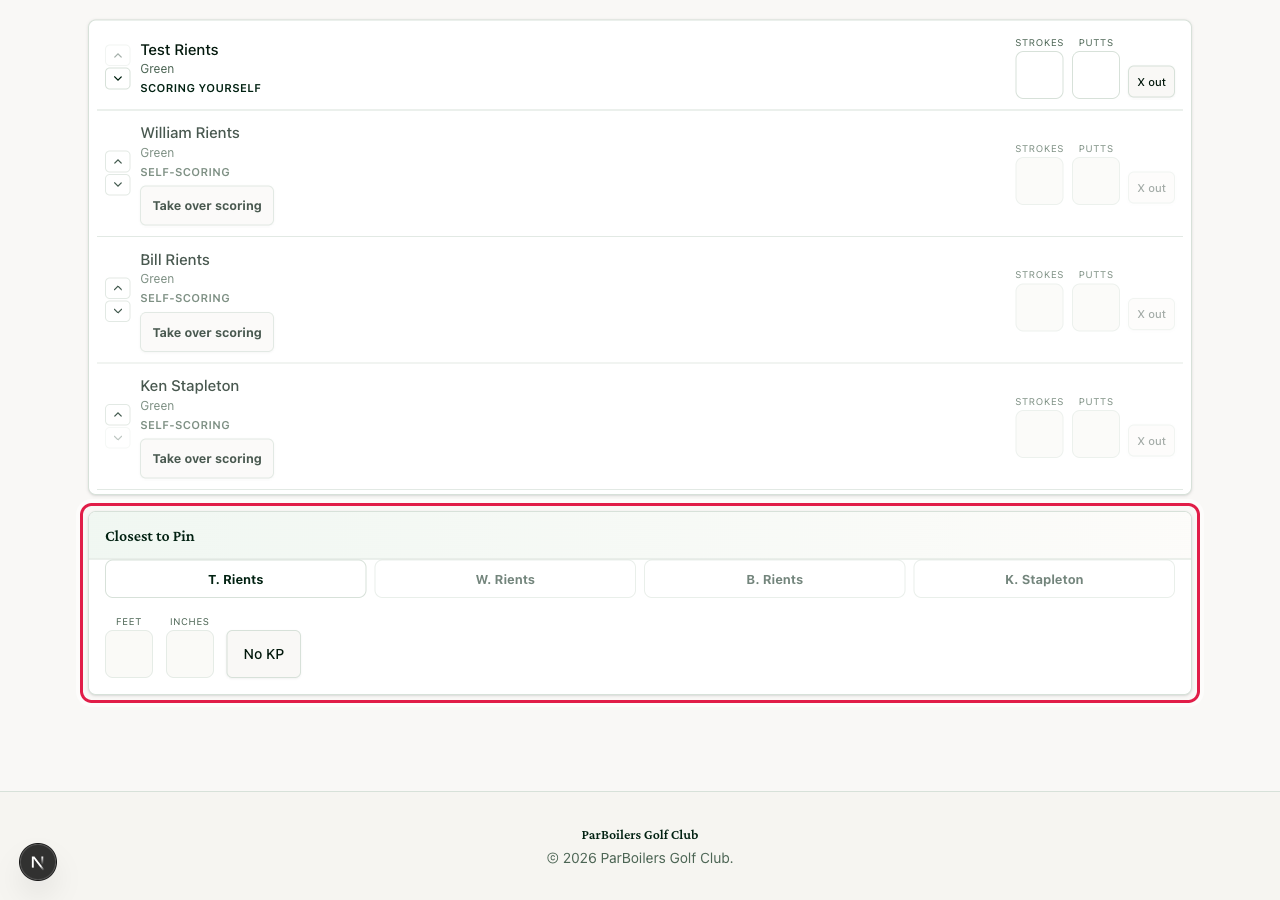Click X out for Ken Stapleton
This screenshot has height=900, width=1280.
pyautogui.click(x=1151, y=441)
